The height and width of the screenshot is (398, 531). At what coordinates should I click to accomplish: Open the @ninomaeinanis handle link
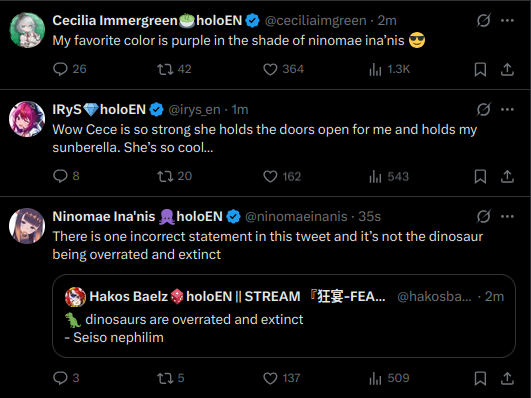[x=296, y=216]
